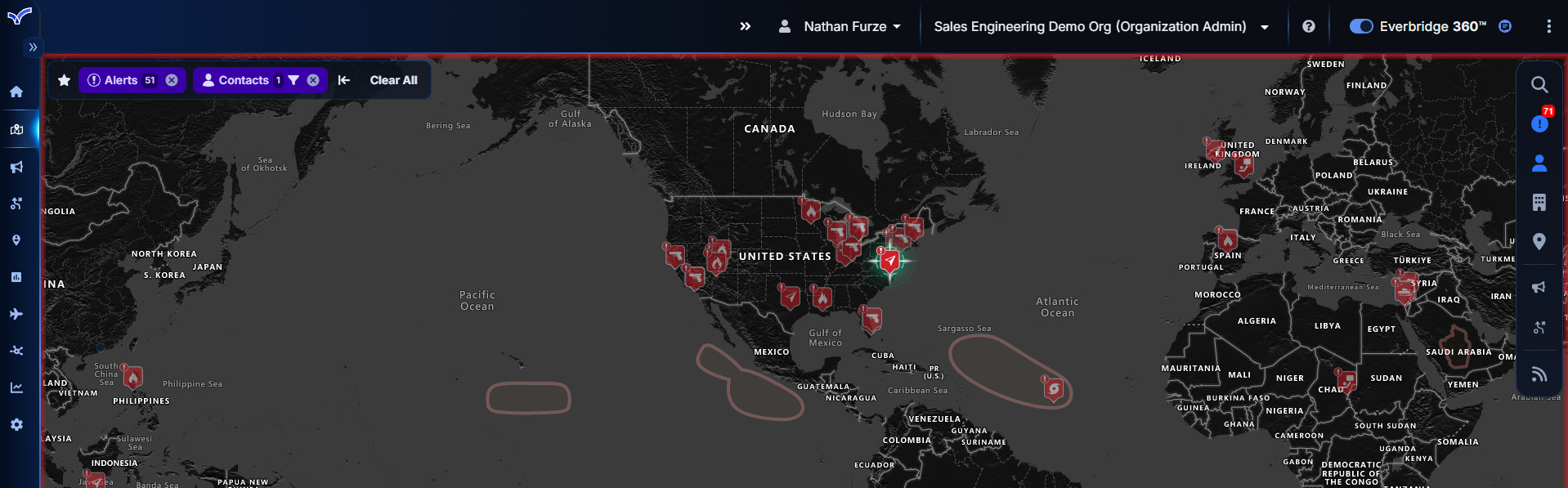This screenshot has height=488, width=1568.
Task: Open the vertical three-dot menu
Action: (1548, 26)
